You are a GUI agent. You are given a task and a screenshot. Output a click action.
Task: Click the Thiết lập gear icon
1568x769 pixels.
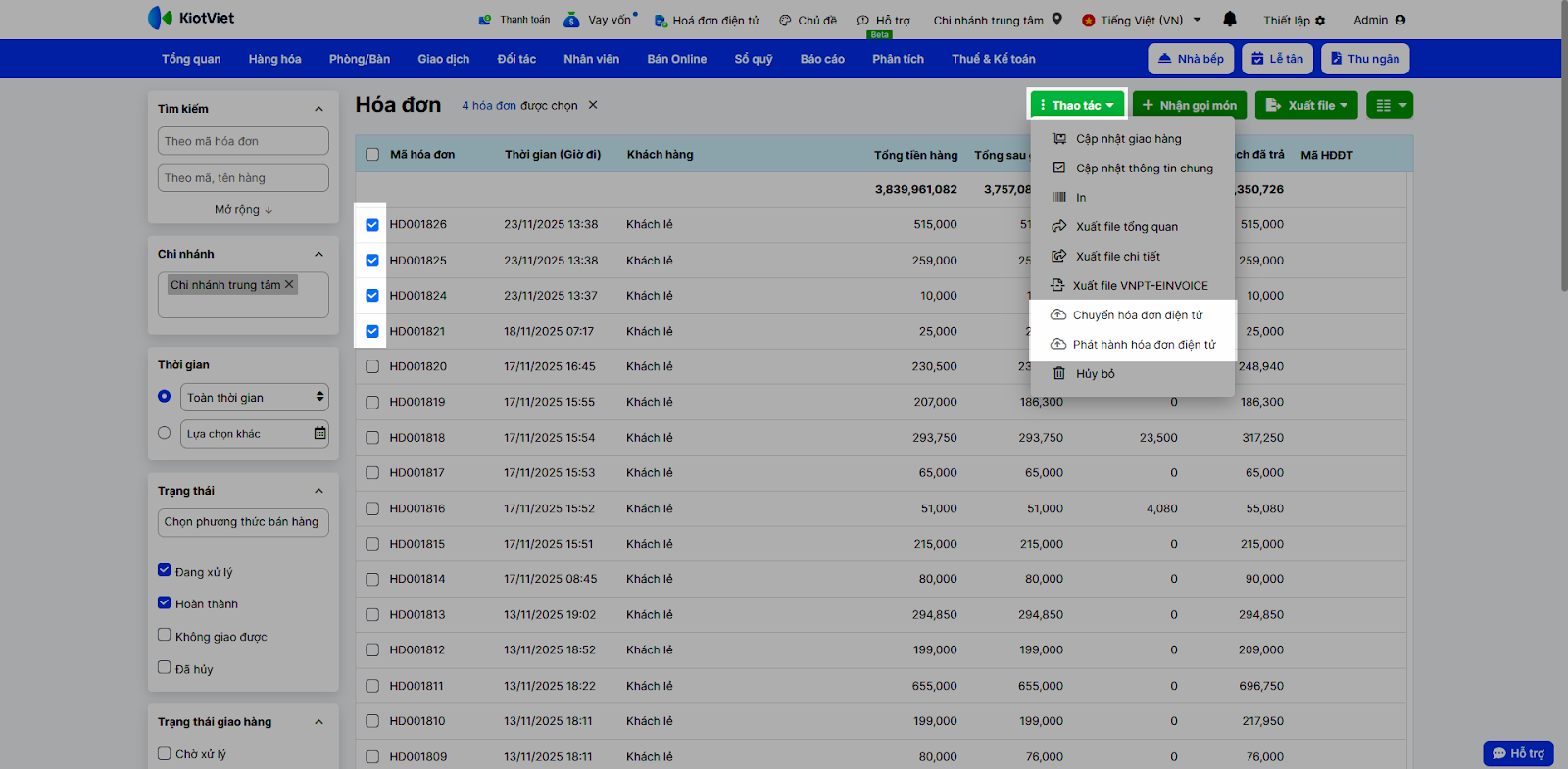[x=1320, y=21]
